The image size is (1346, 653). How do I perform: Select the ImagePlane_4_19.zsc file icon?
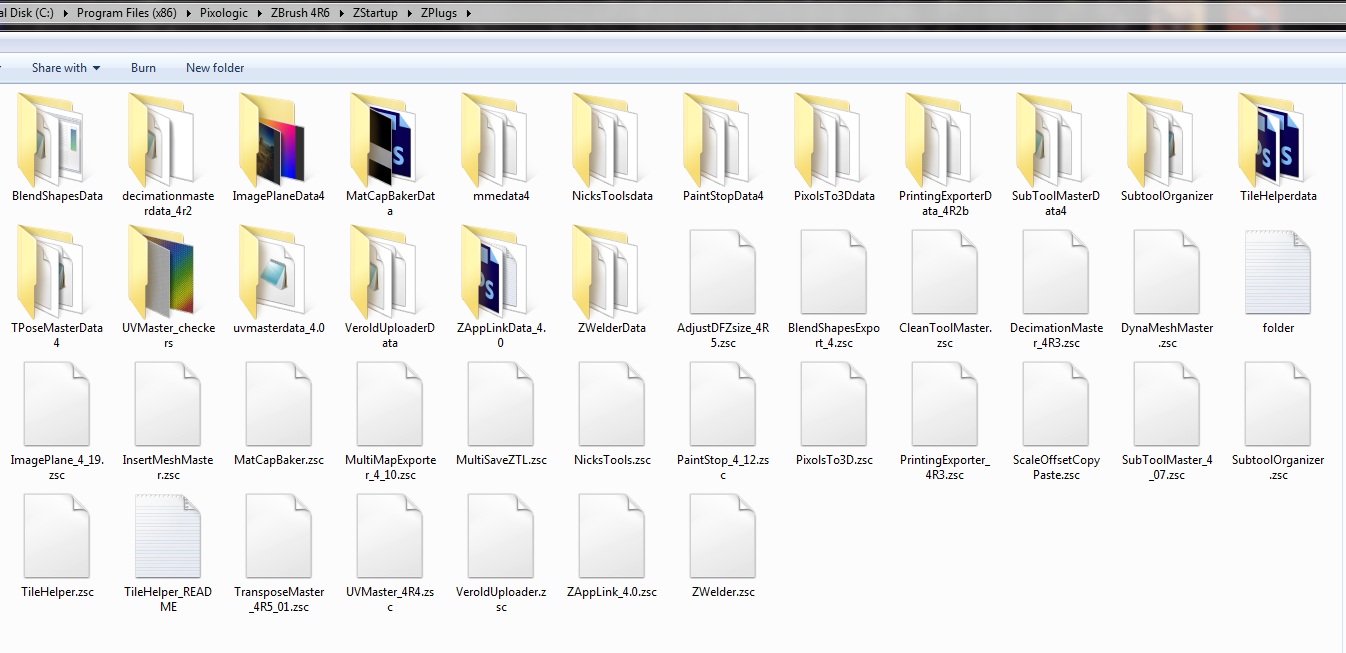coord(57,404)
